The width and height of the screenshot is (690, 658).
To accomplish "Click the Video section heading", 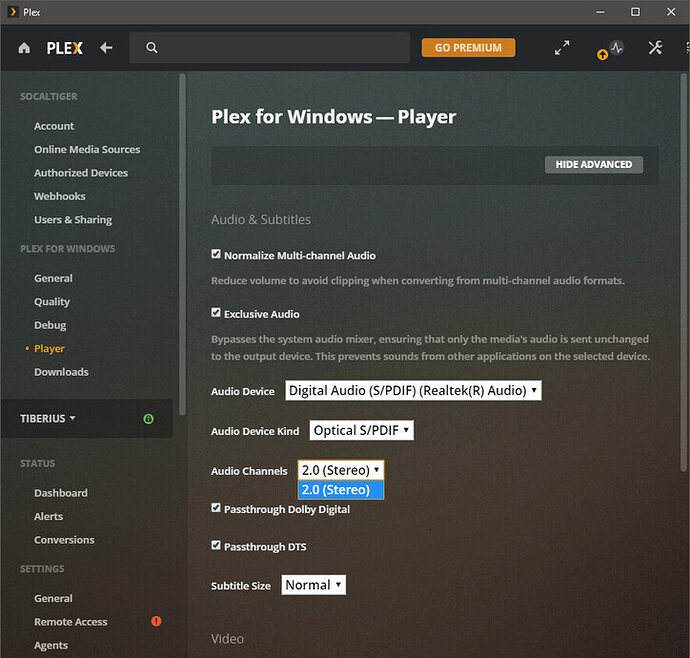I will click(227, 639).
